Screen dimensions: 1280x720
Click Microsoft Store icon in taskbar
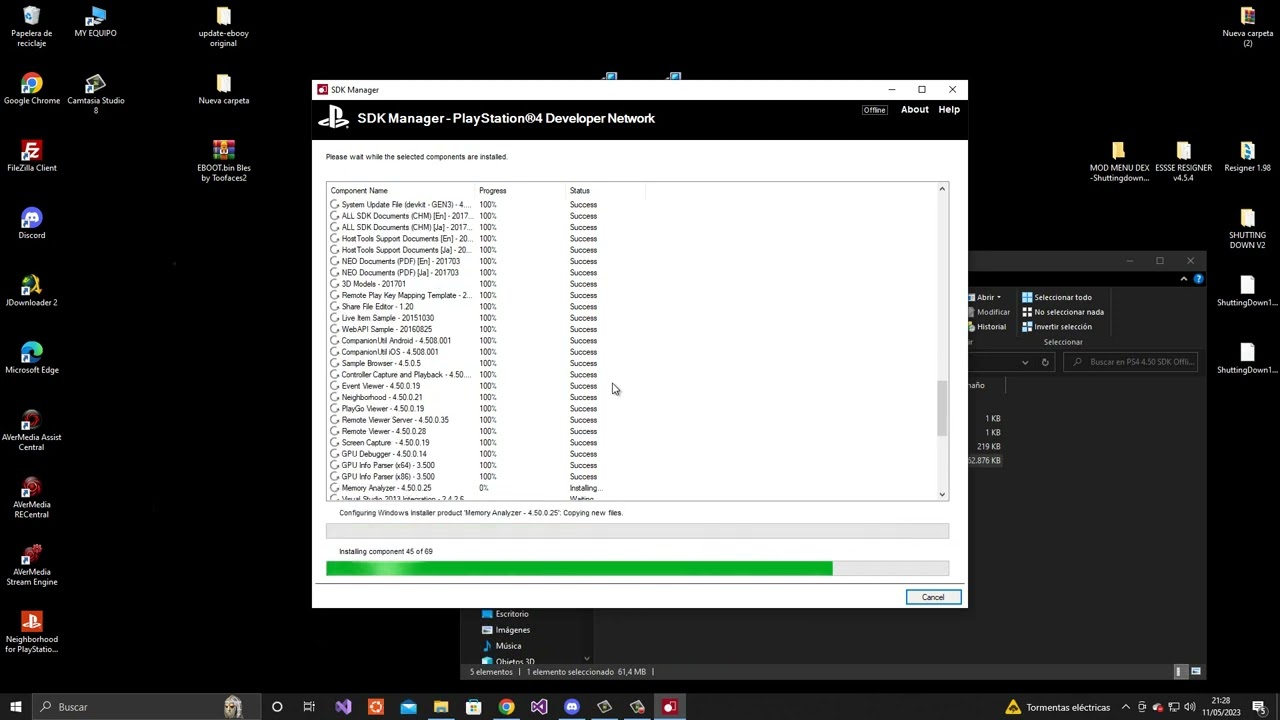coord(473,707)
